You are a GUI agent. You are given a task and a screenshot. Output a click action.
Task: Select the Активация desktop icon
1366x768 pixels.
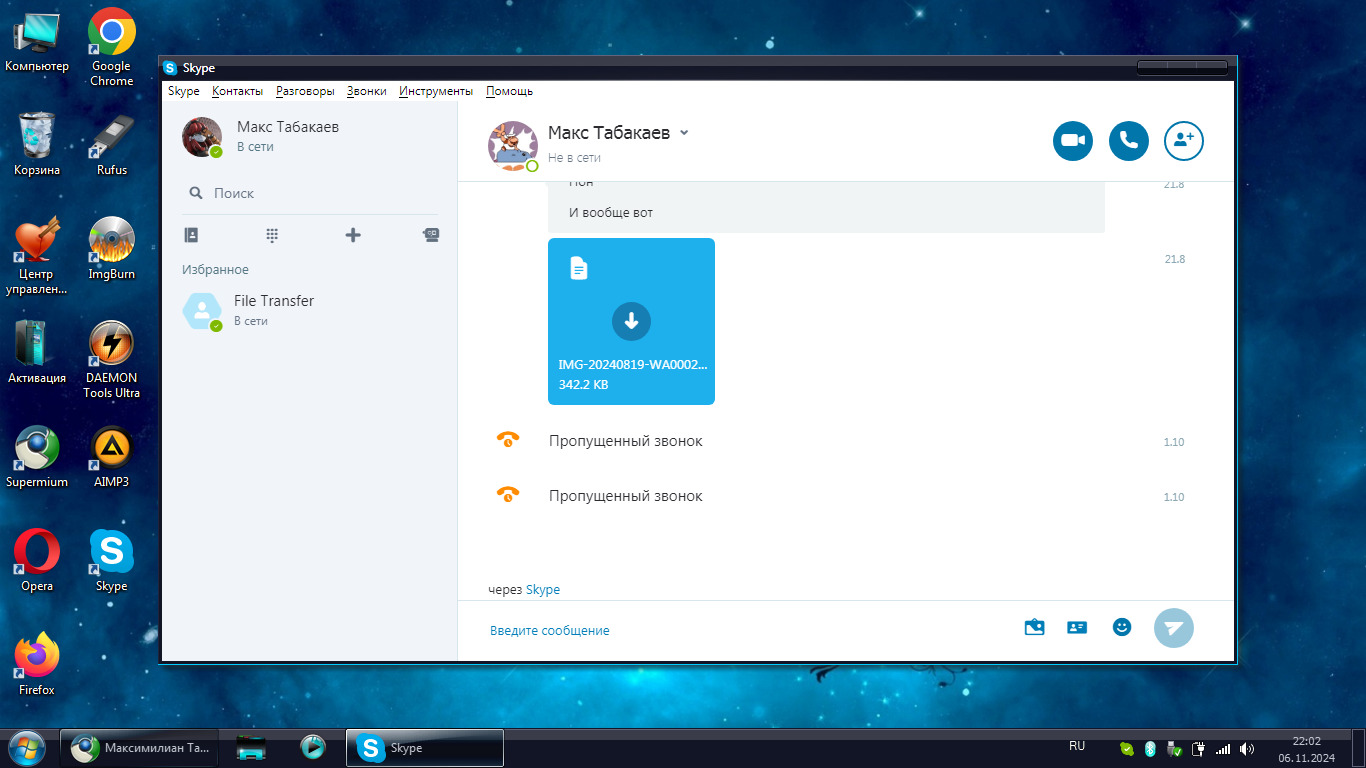coord(37,353)
